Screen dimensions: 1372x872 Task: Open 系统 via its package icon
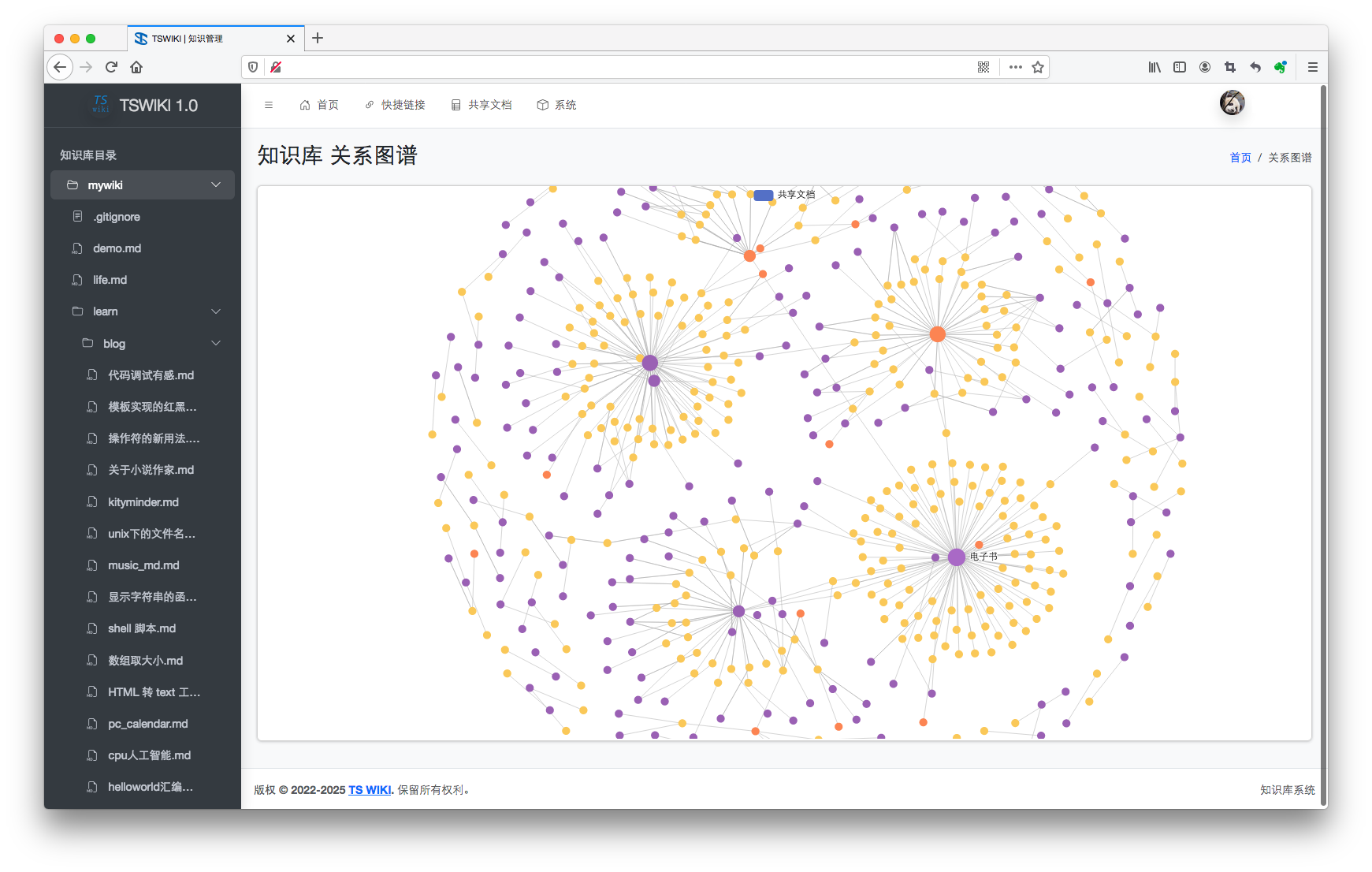pos(542,104)
